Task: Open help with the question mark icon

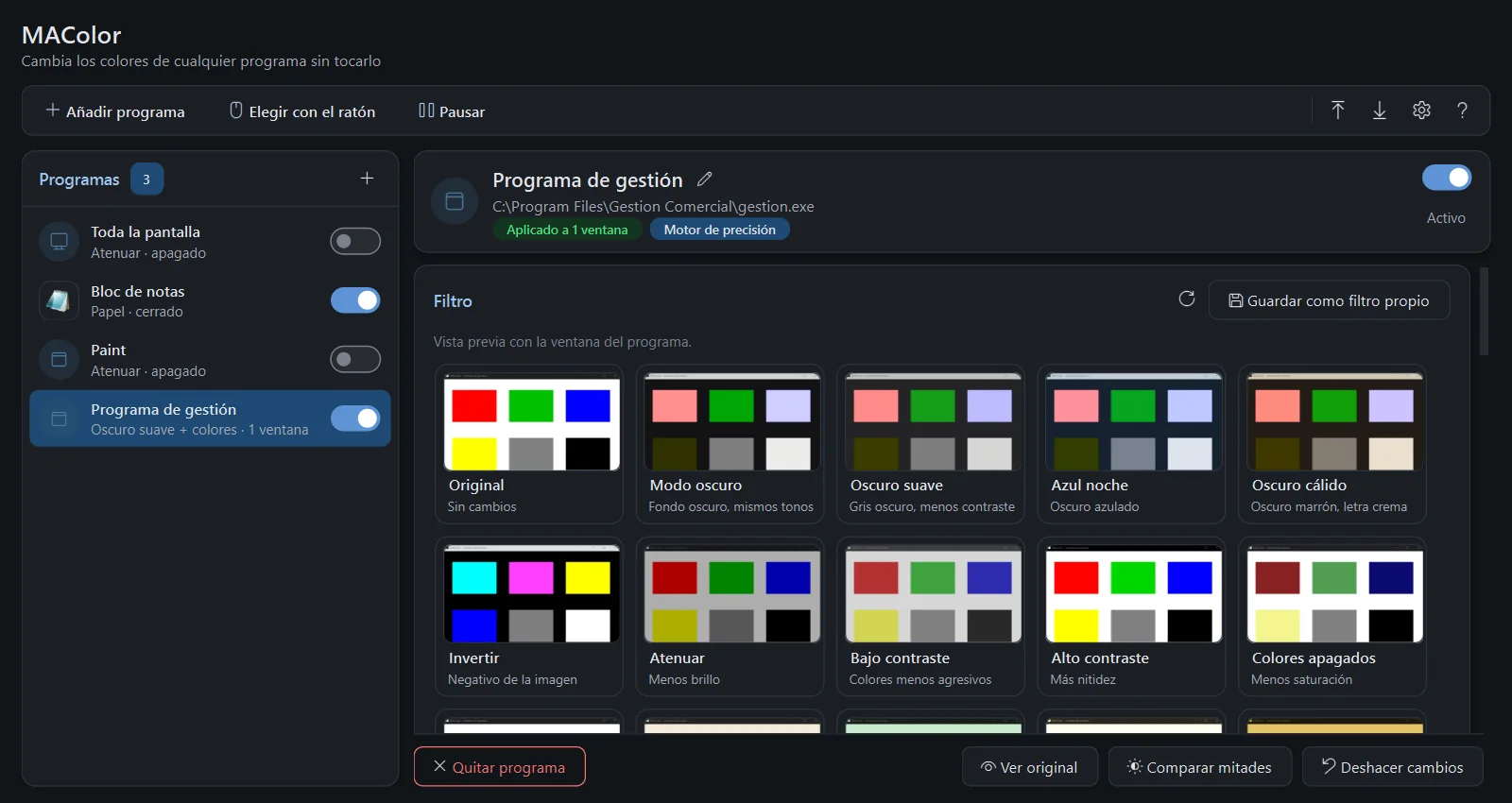Action: (1462, 111)
